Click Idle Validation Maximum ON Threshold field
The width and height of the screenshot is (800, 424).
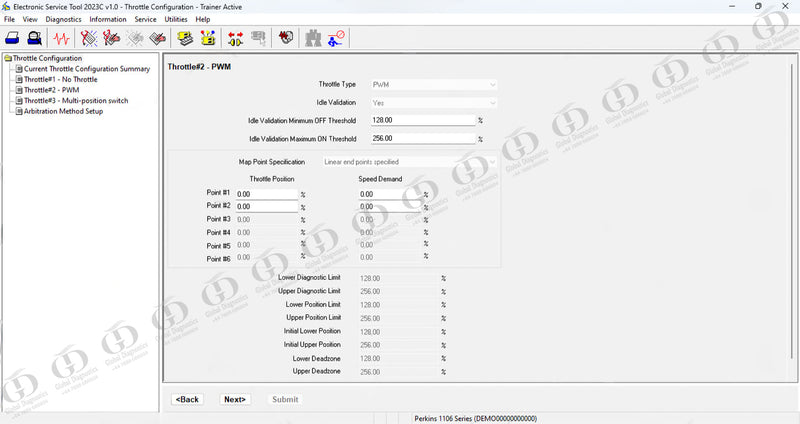coord(423,138)
